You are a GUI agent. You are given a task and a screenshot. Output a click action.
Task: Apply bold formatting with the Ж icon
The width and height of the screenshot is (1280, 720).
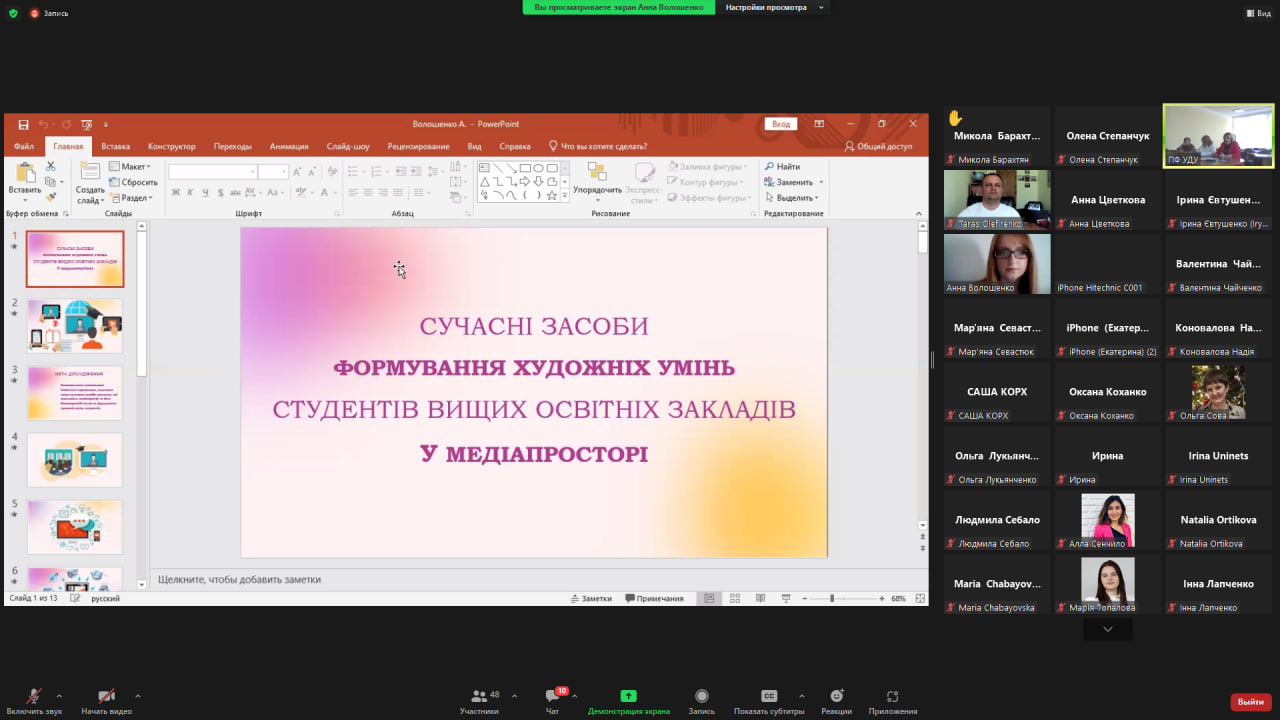point(174,191)
